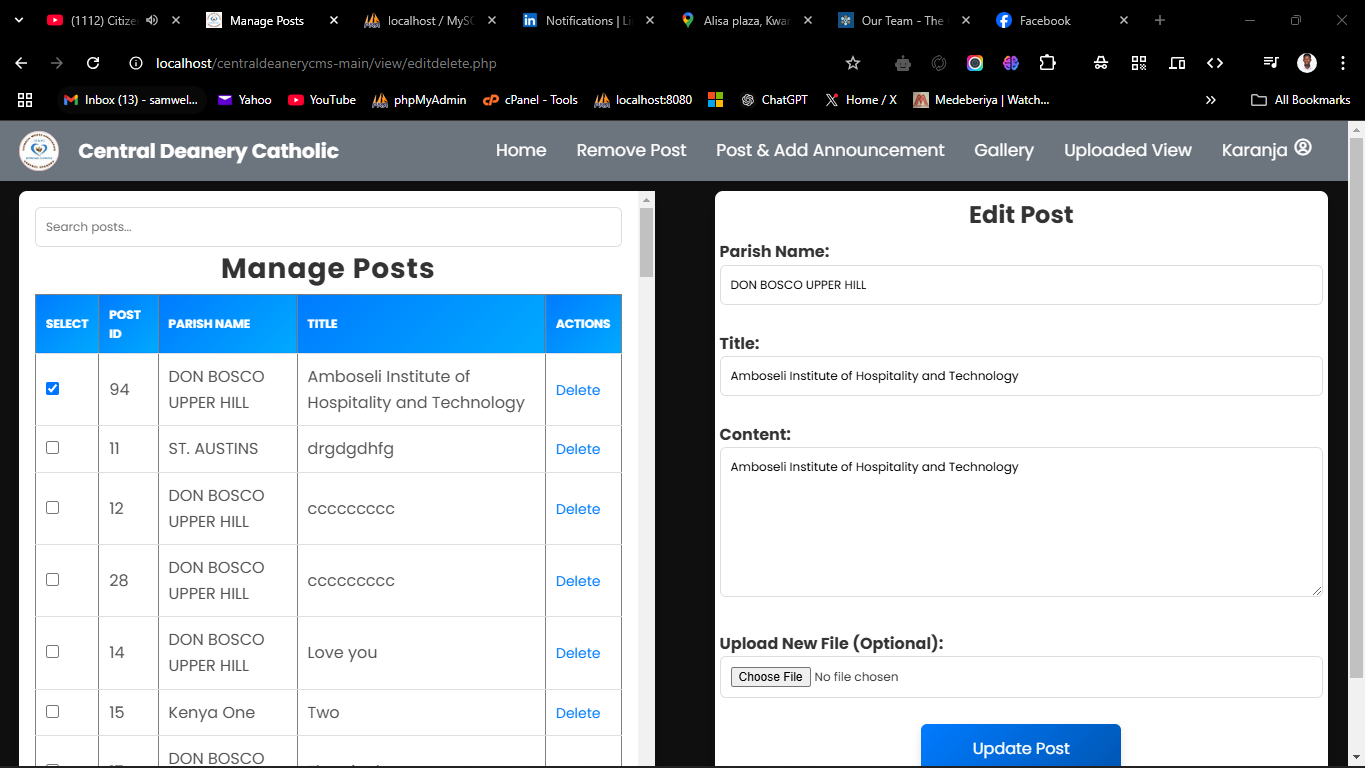Click the angle brackets code extension icon

click(1215, 63)
